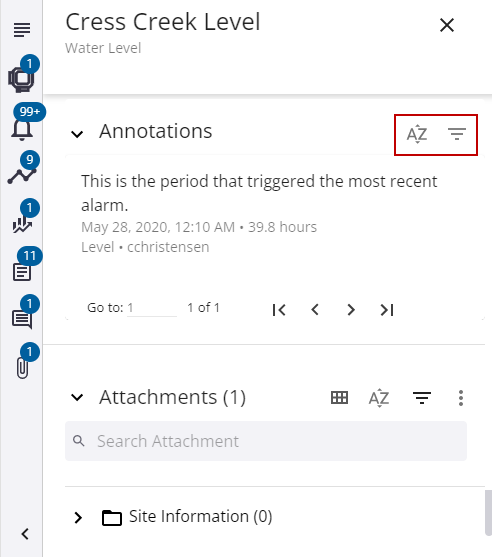The width and height of the screenshot is (492, 557).
Task: Click the Search Attachment field
Action: (266, 441)
